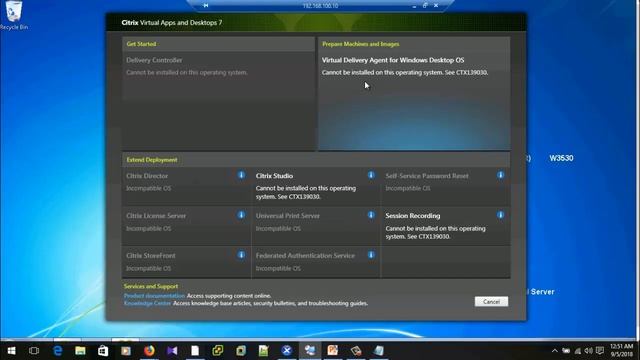Click the Services and Support heading
The height and width of the screenshot is (360, 640).
151,286
